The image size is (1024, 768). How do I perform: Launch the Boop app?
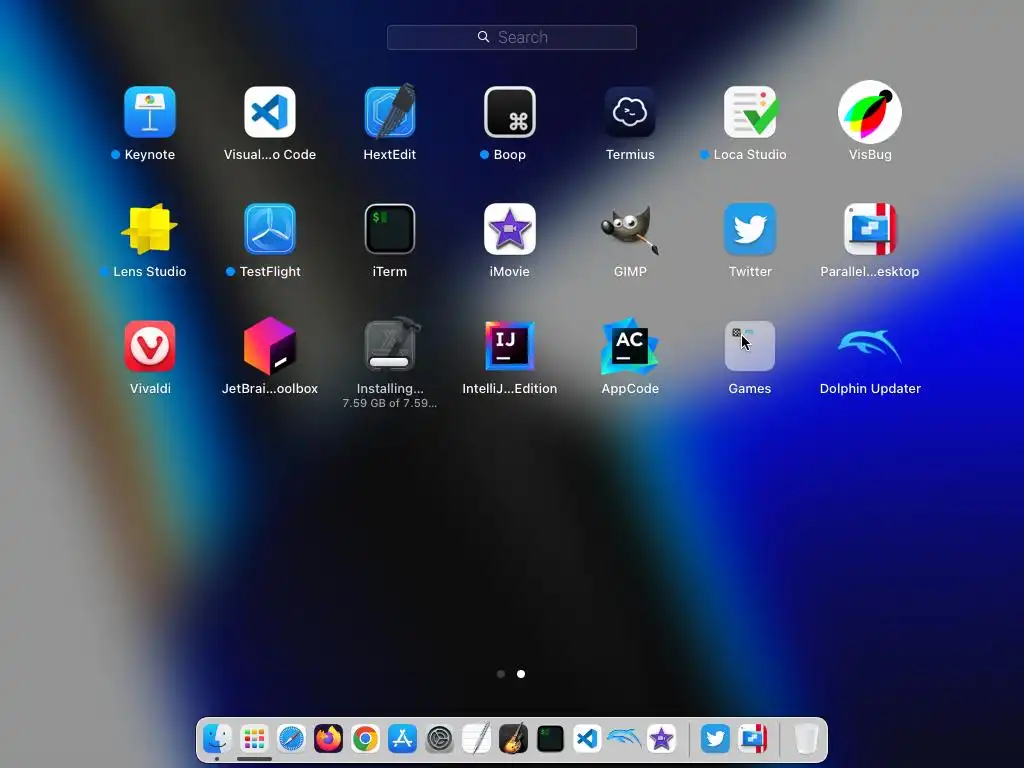510,112
